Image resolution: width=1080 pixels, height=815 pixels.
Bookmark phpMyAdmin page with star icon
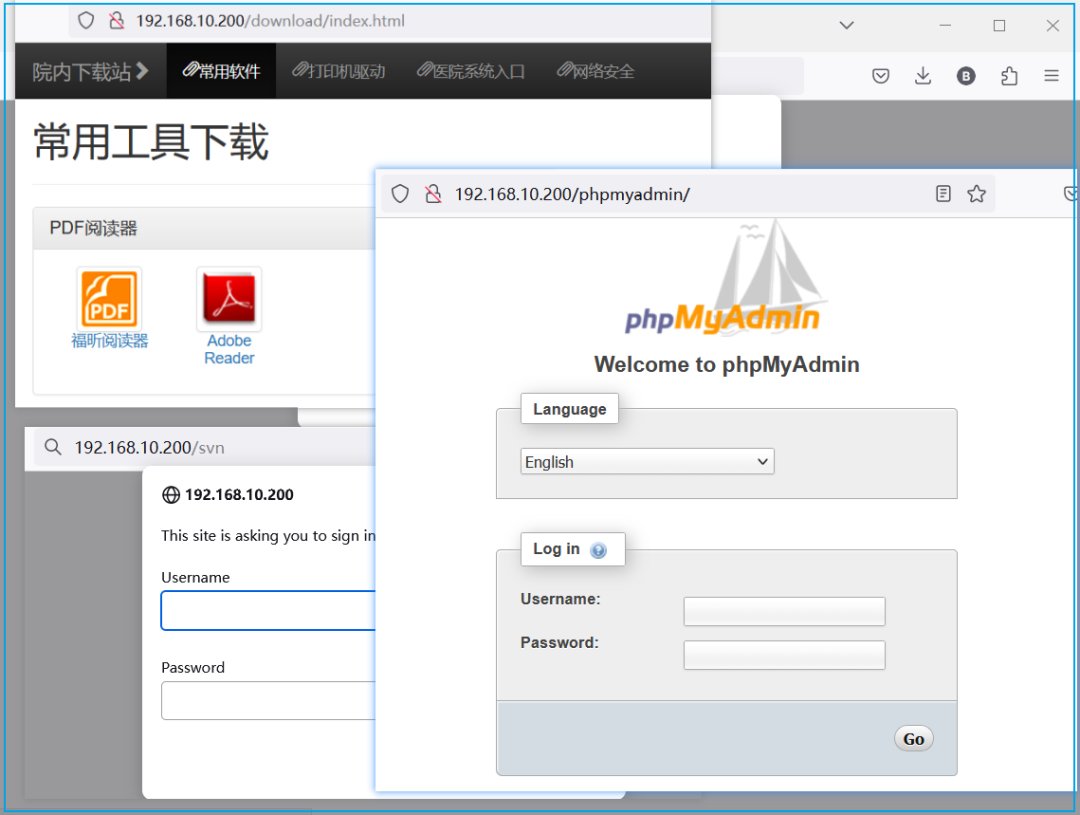tap(976, 194)
